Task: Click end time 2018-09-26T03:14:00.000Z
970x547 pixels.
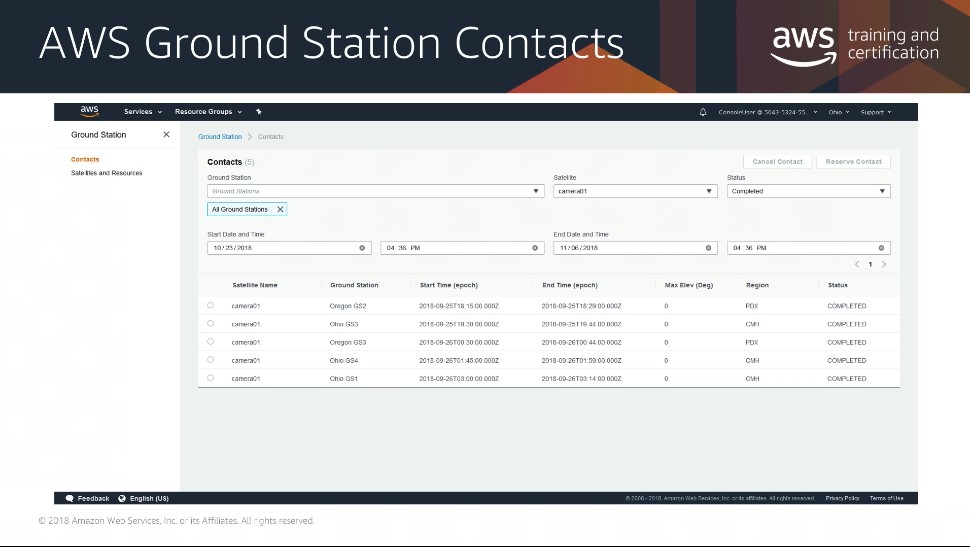Action: point(581,378)
